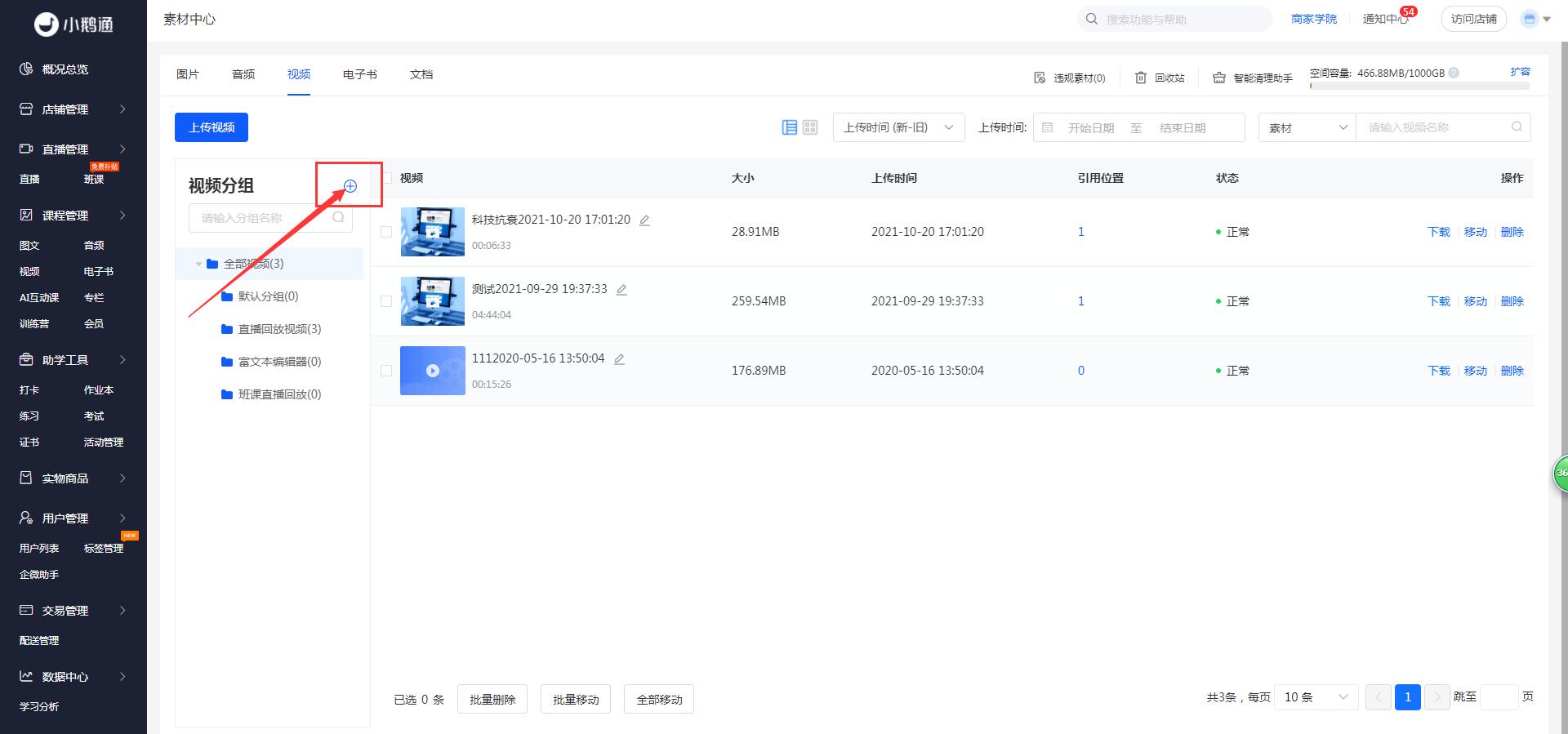Switch to the 电子书 tab
This screenshot has height=734, width=1568.
coord(359,74)
